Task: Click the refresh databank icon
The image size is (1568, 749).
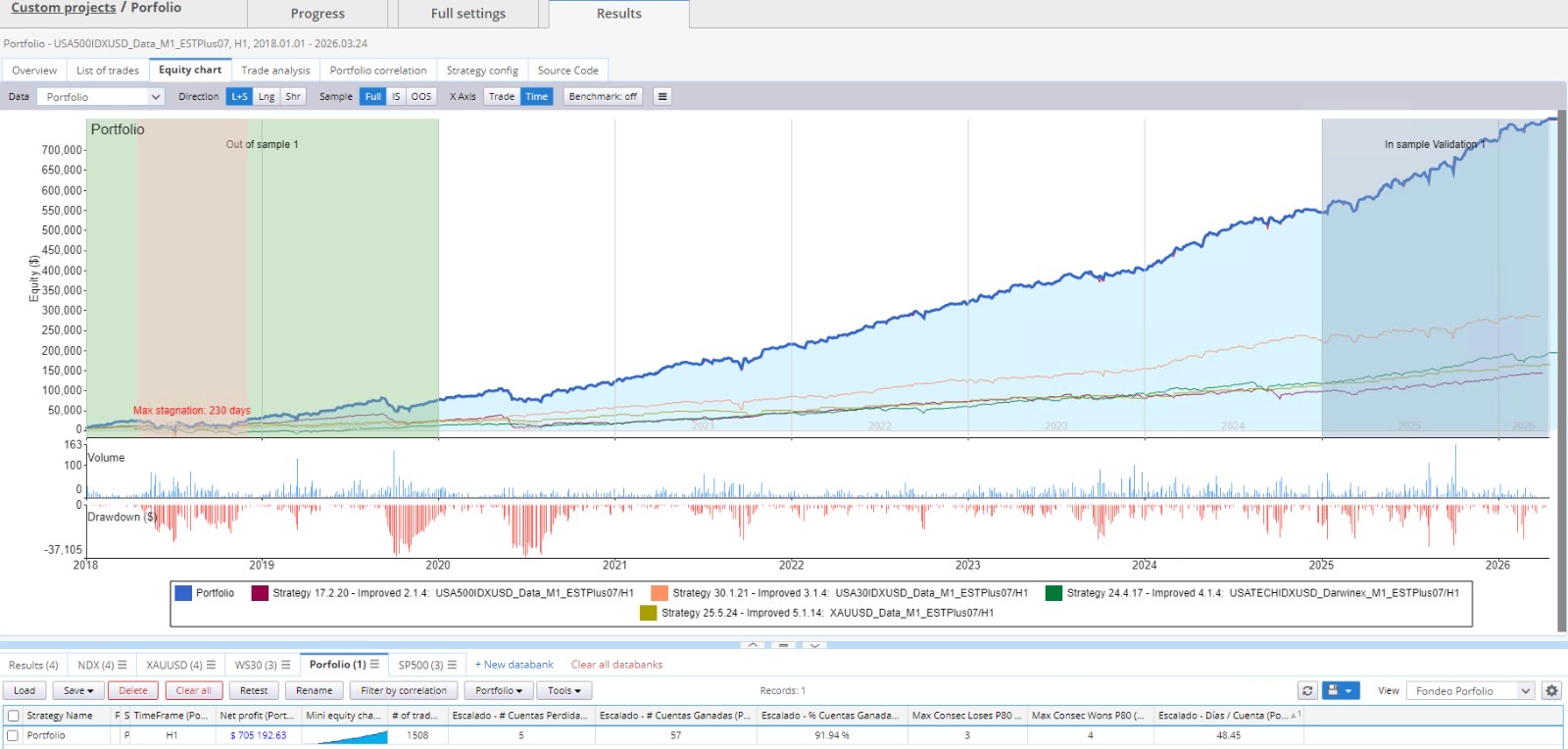Action: 1307,690
